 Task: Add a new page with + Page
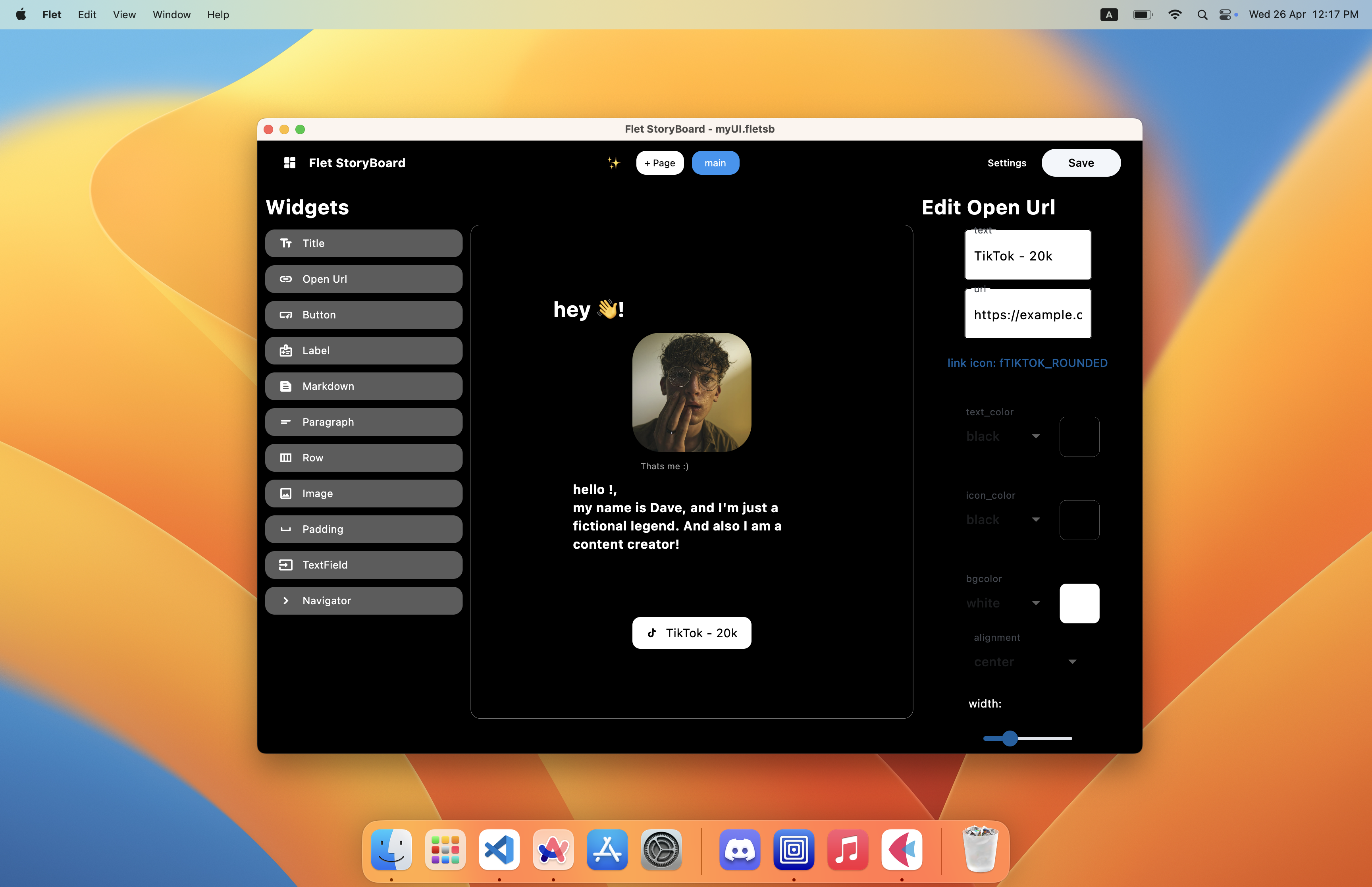pyautogui.click(x=660, y=163)
